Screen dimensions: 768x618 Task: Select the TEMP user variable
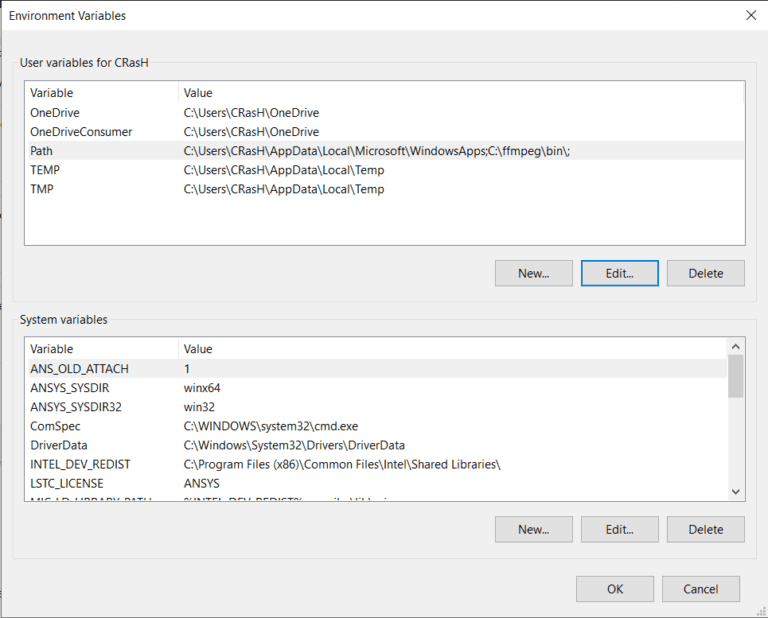point(45,170)
